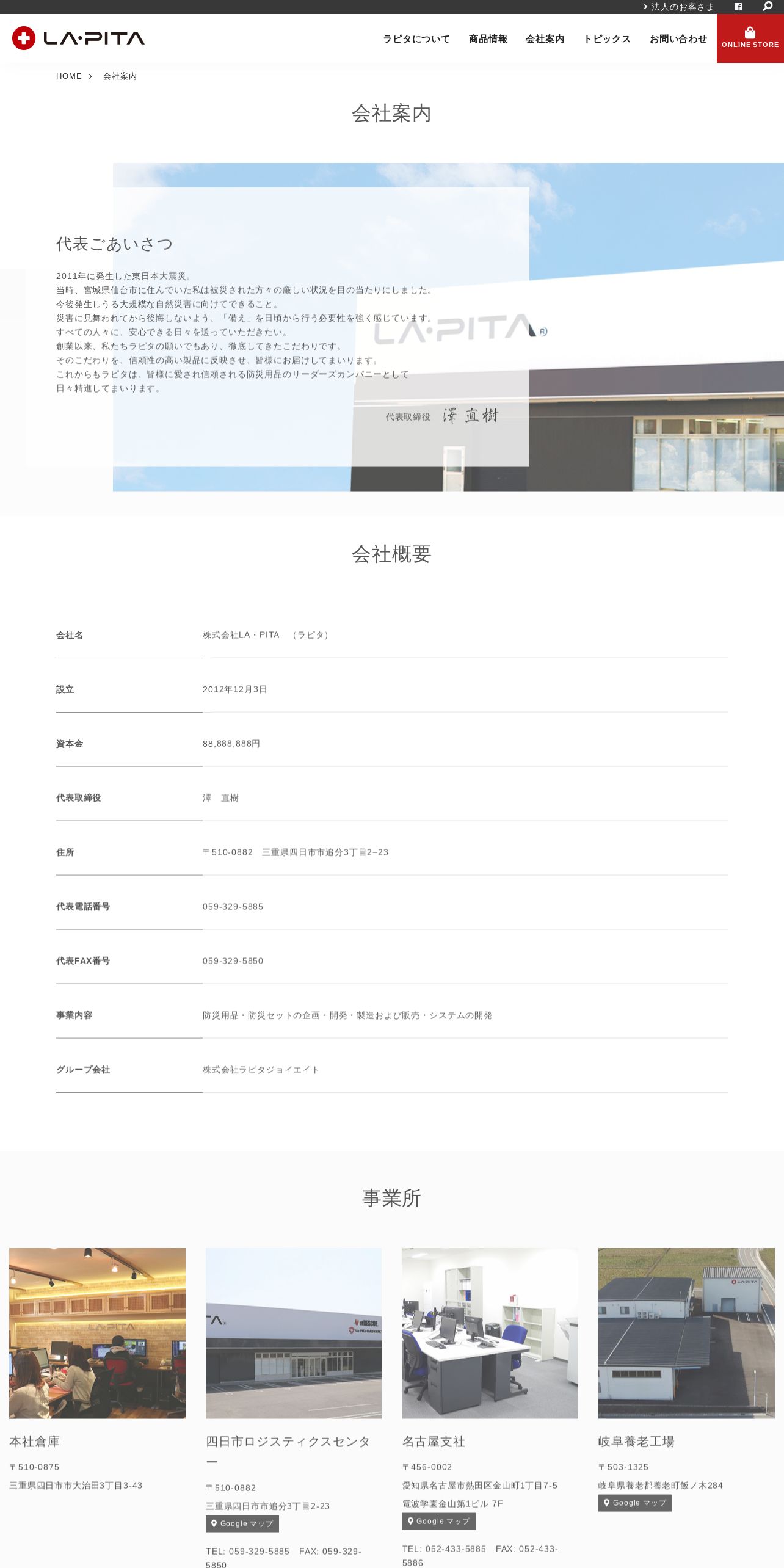Viewport: 784px width, 1568px height.
Task: Click the shopping bag icon for the online store
Action: 750,33
